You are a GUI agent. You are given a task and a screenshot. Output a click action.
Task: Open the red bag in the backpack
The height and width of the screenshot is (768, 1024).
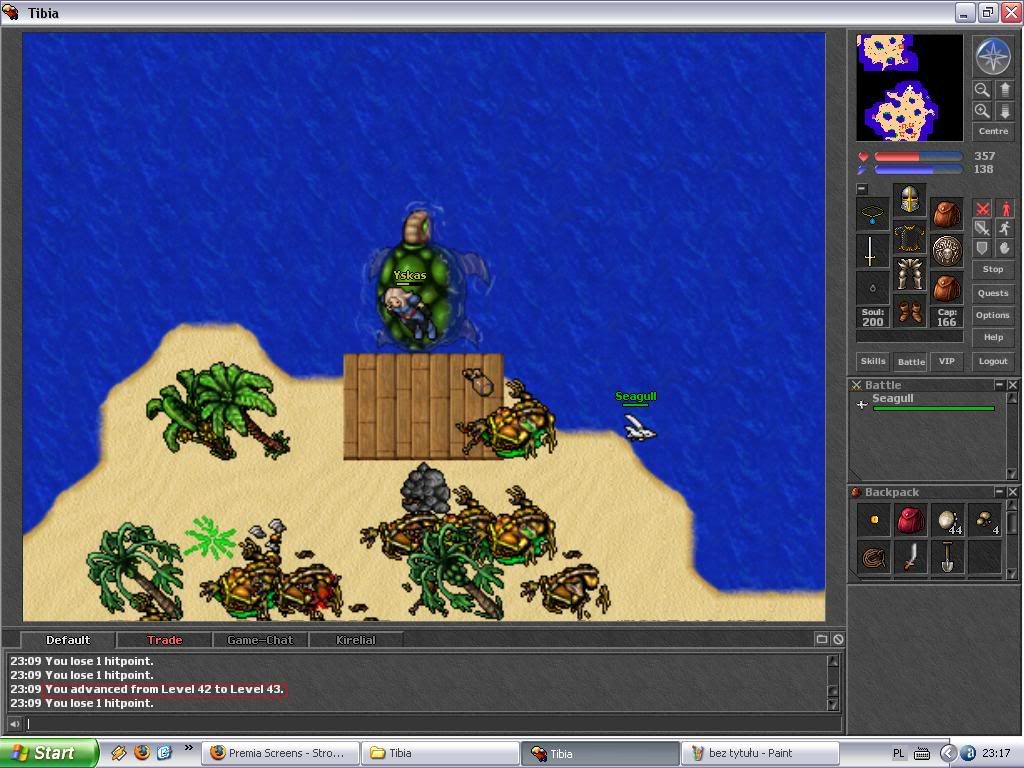click(x=910, y=520)
